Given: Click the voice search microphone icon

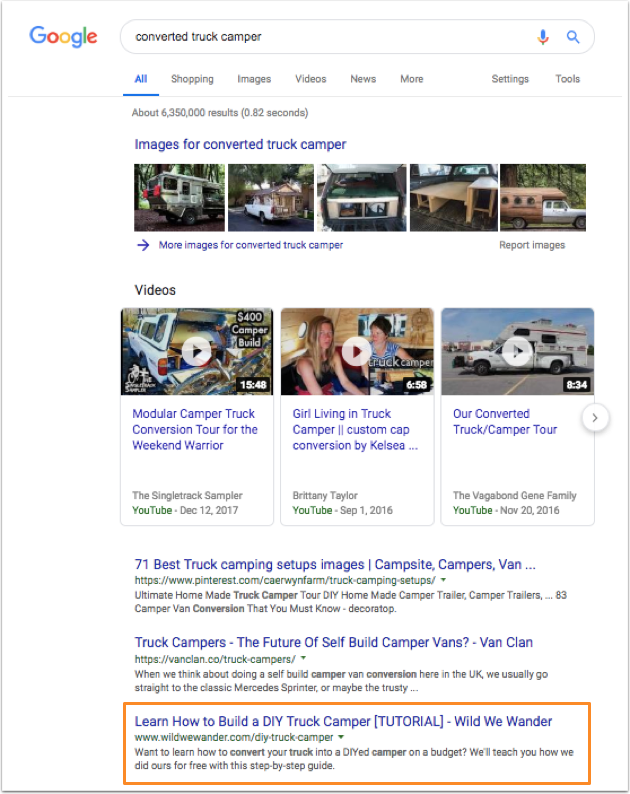Looking at the screenshot, I should tap(543, 37).
